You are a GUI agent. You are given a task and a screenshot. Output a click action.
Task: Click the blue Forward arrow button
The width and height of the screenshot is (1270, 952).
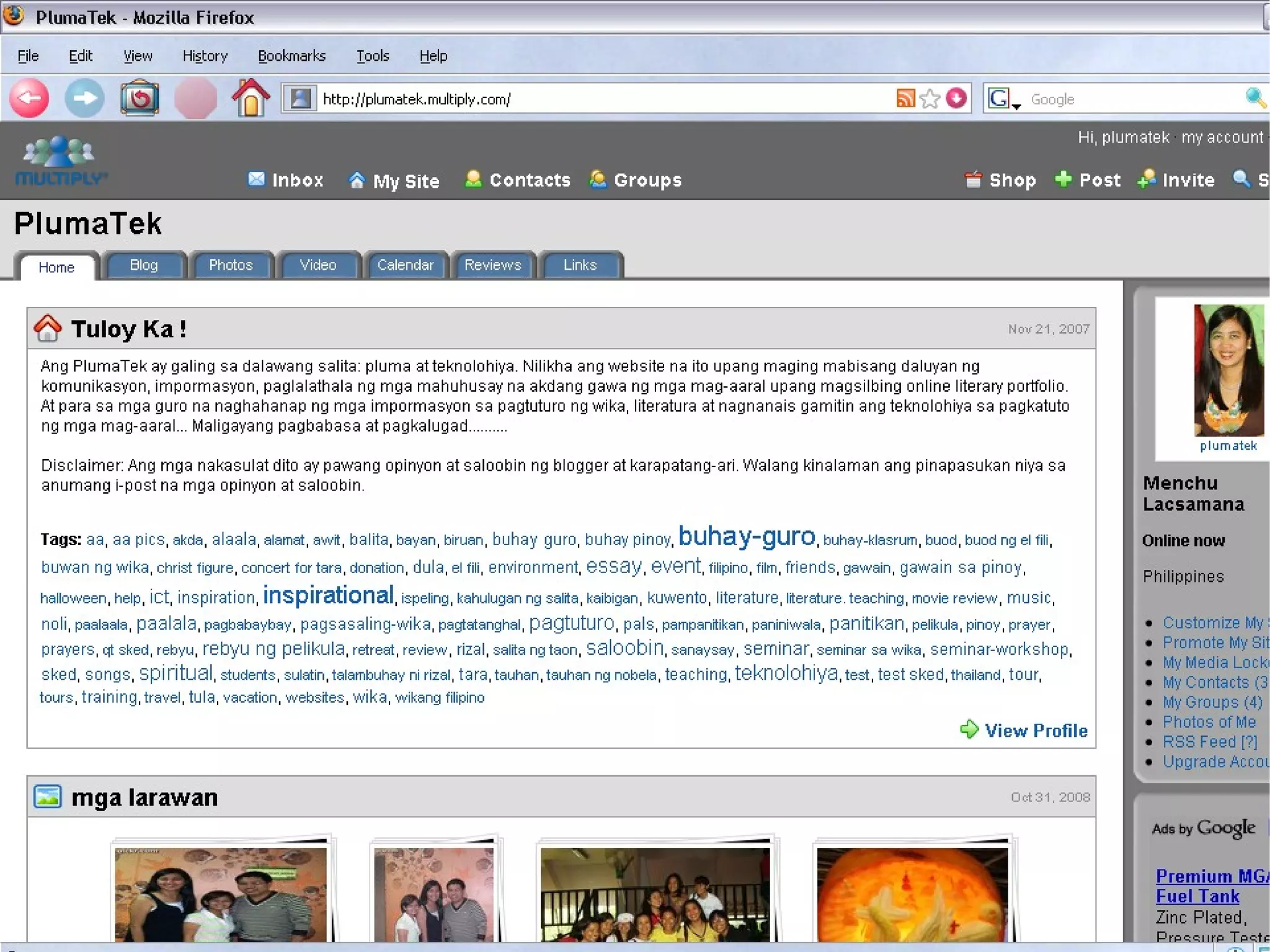pos(84,98)
